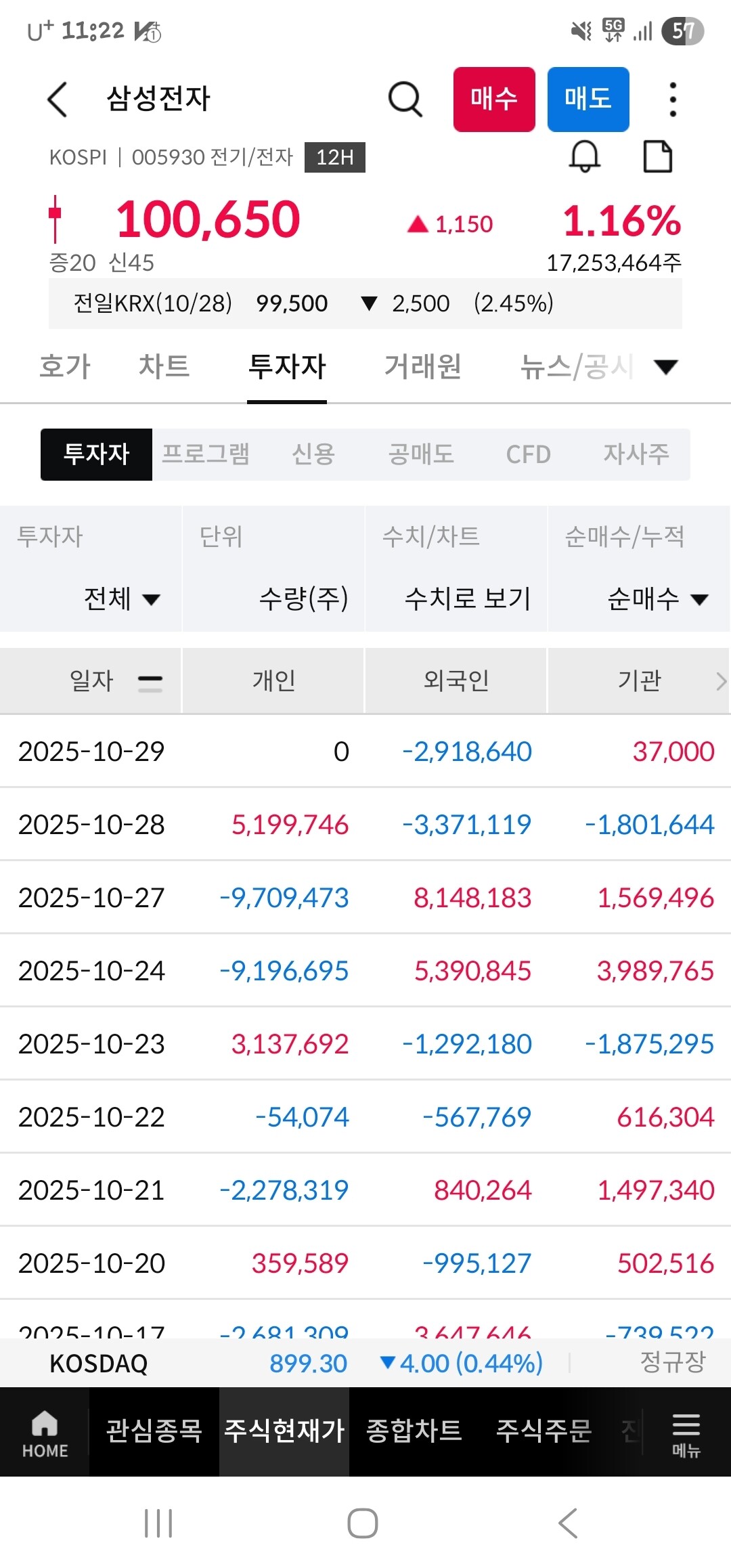Toggle 수치로 보기 display mode
The width and height of the screenshot is (731, 1568).
[x=467, y=598]
